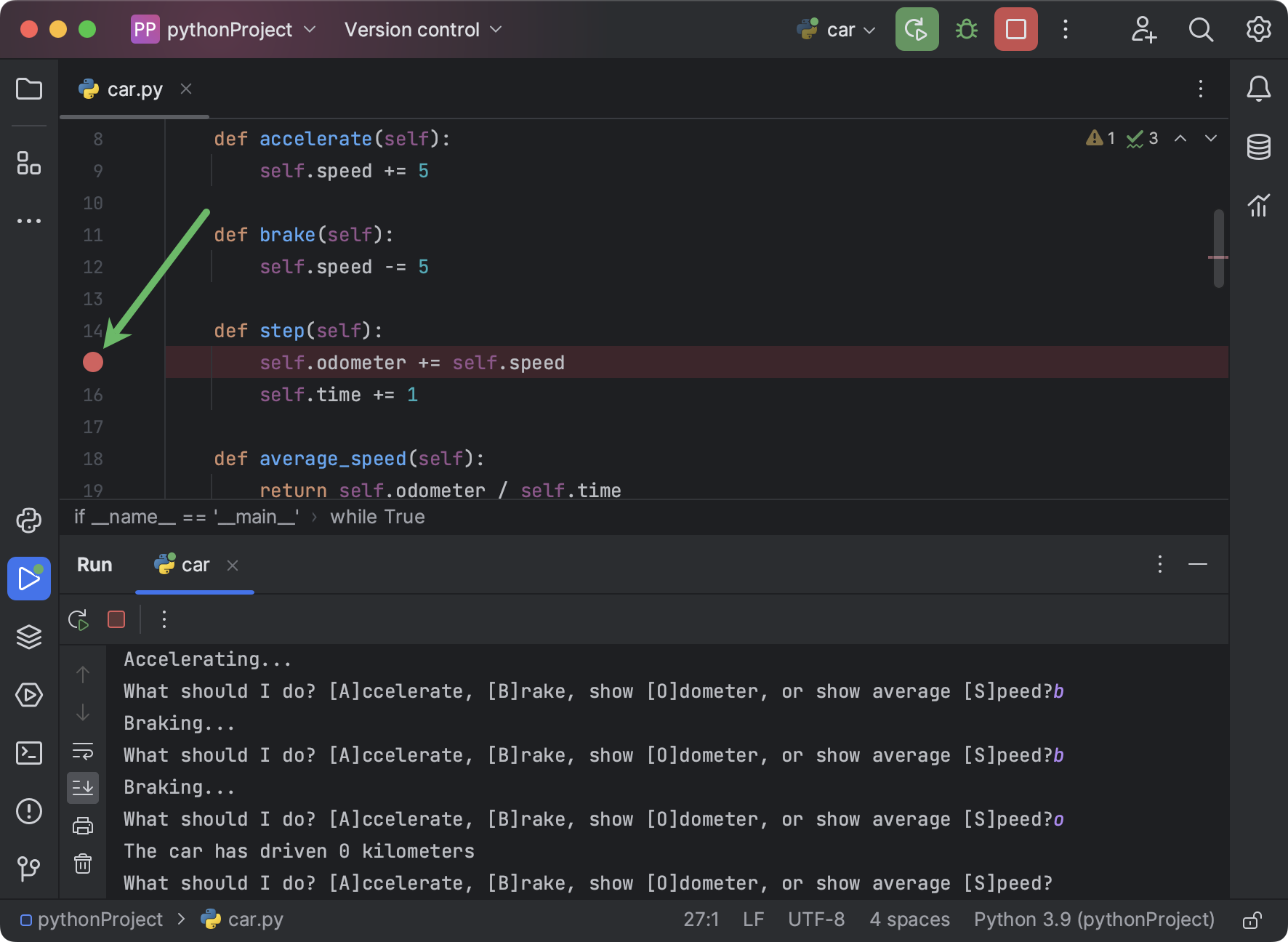Click the 27:1 caret position widget
This screenshot has width=1288, height=942.
click(701, 919)
